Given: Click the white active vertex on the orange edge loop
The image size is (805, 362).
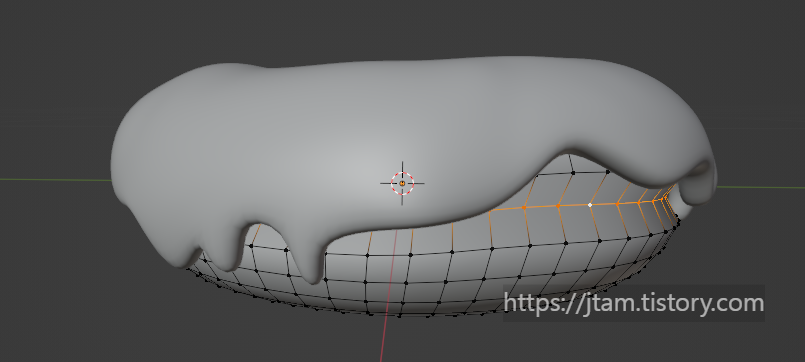Looking at the screenshot, I should [590, 205].
